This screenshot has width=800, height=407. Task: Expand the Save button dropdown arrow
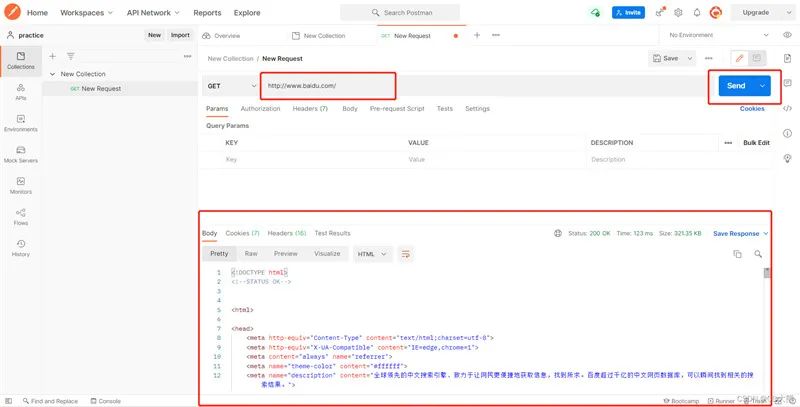[690, 59]
